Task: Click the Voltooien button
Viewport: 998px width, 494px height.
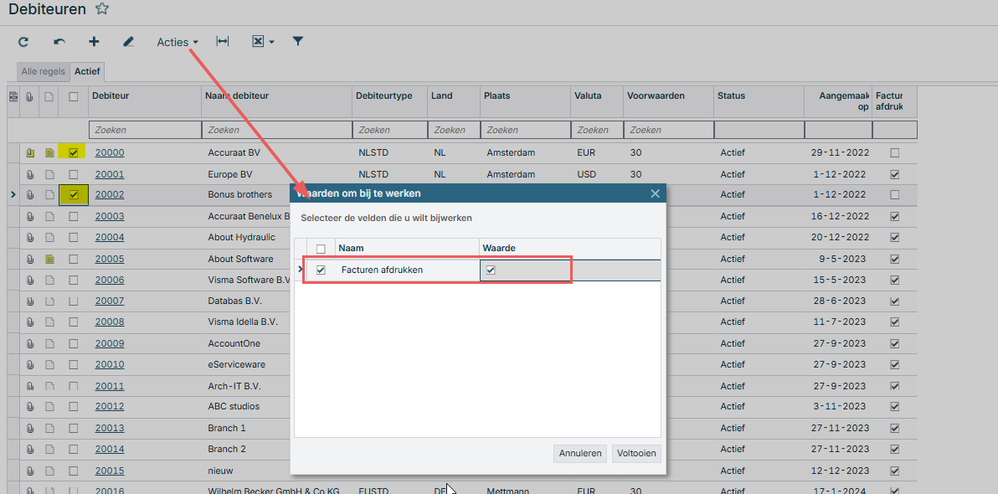Action: click(x=636, y=454)
